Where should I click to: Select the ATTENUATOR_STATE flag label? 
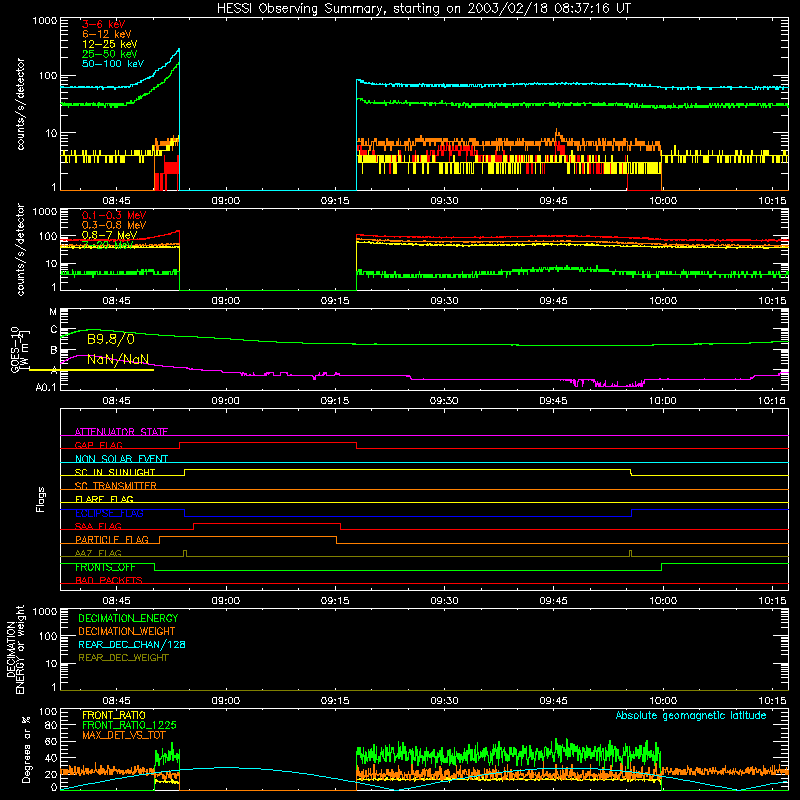121,432
